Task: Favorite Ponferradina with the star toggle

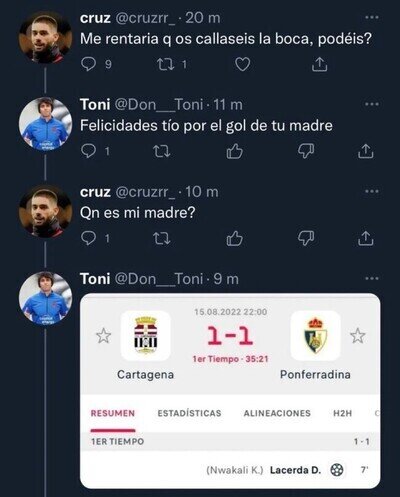Action: (358, 336)
